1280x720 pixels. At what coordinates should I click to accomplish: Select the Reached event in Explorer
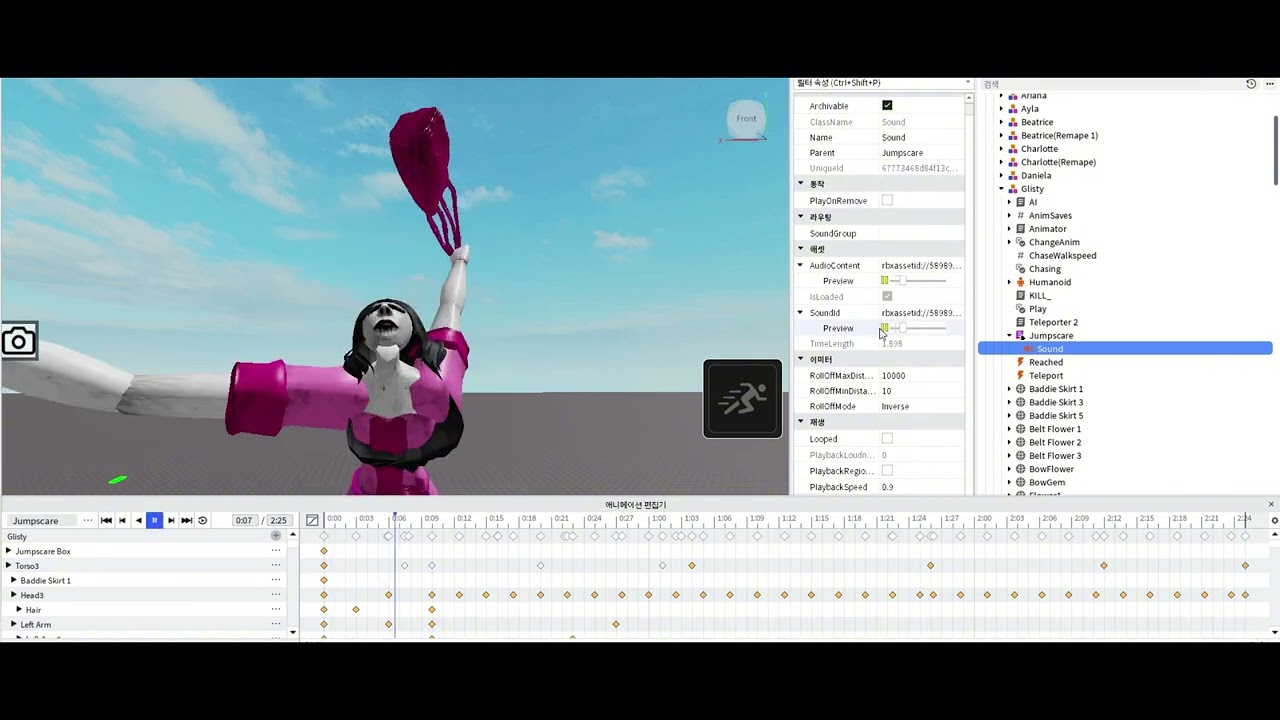coord(1045,362)
